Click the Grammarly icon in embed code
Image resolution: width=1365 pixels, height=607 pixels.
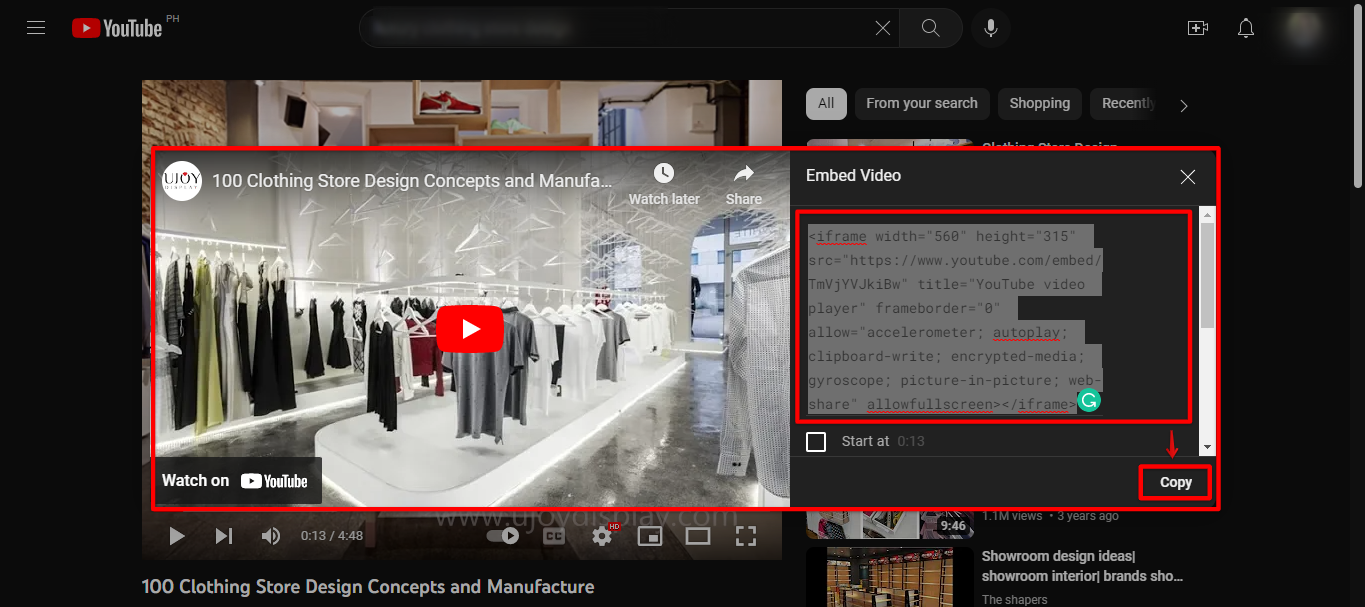(x=1089, y=401)
